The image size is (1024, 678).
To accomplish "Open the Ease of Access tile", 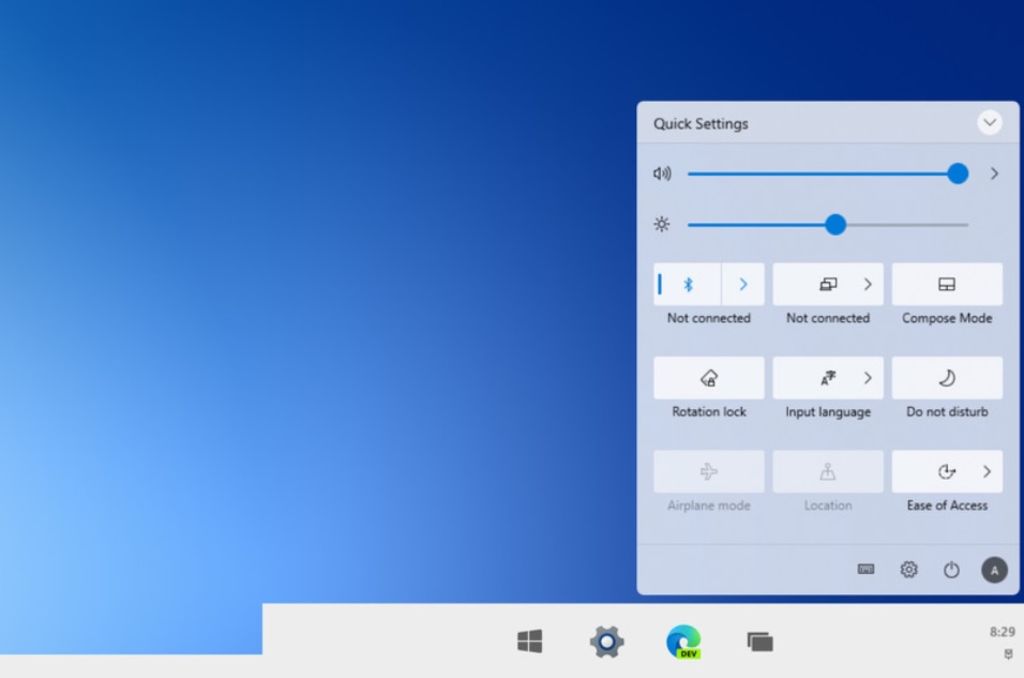I will pyautogui.click(x=947, y=471).
